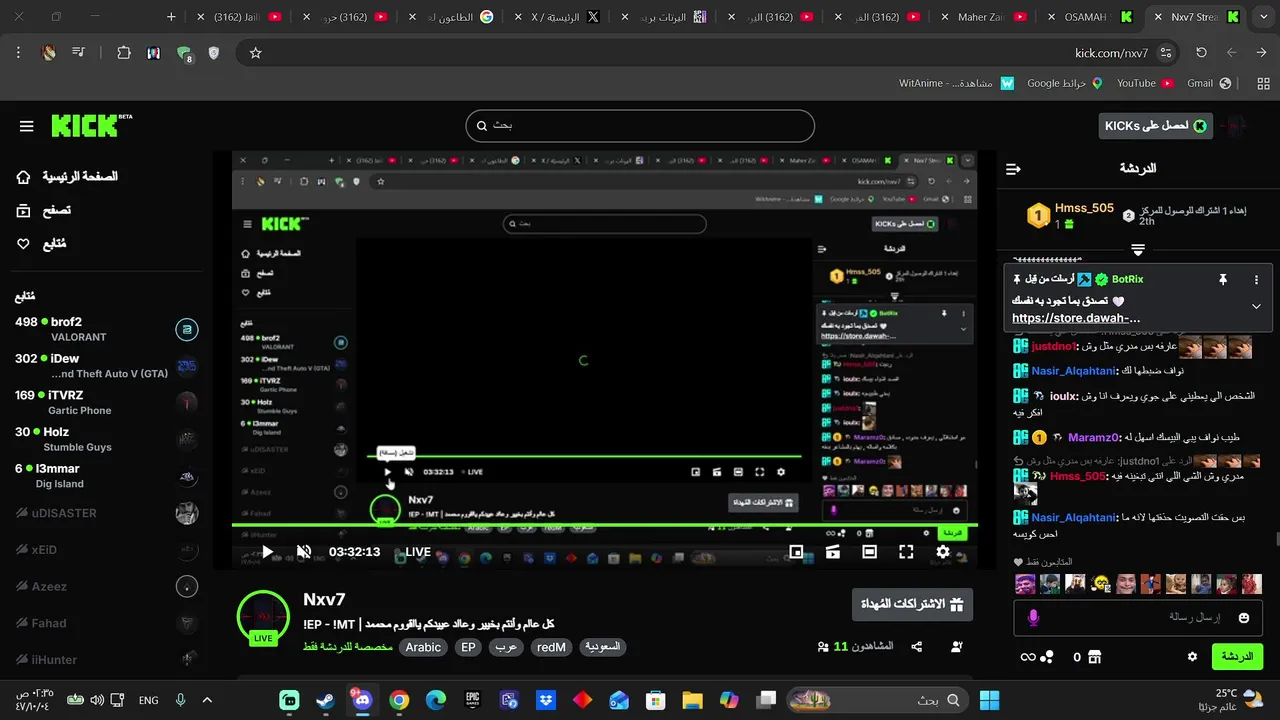Select the Arabic tag

[x=423, y=647]
